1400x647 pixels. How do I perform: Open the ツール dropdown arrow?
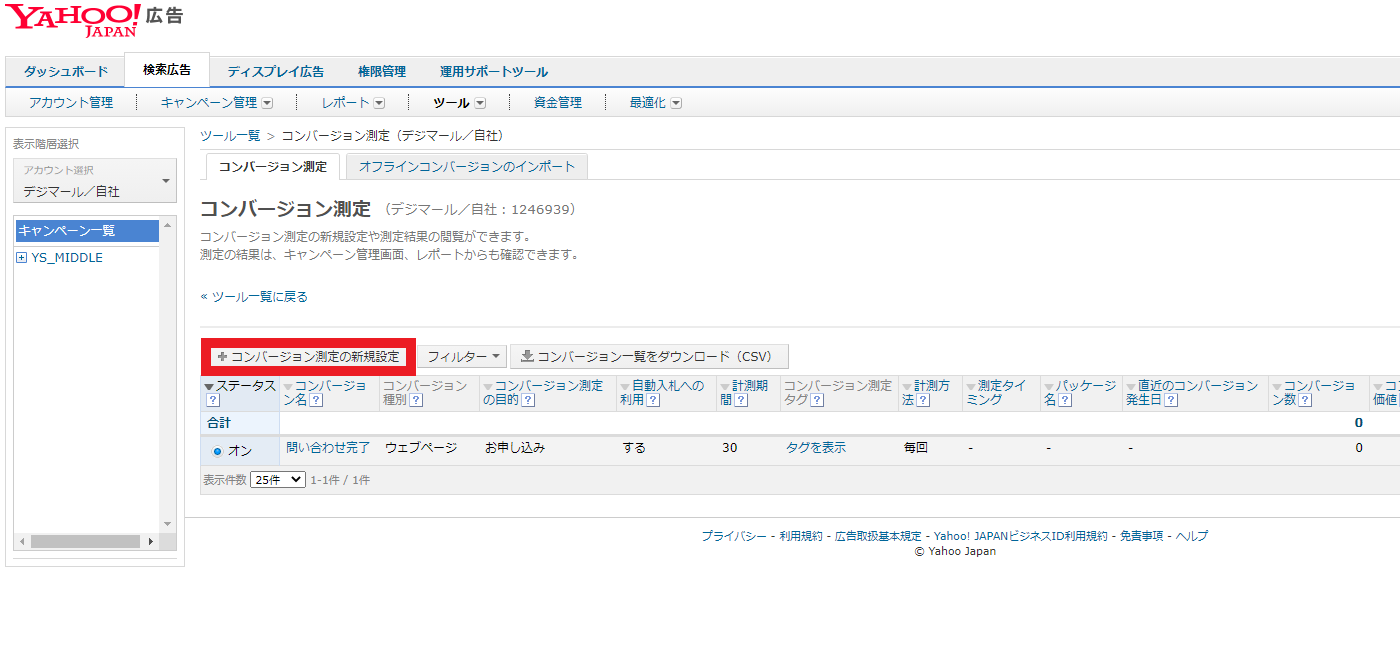480,103
